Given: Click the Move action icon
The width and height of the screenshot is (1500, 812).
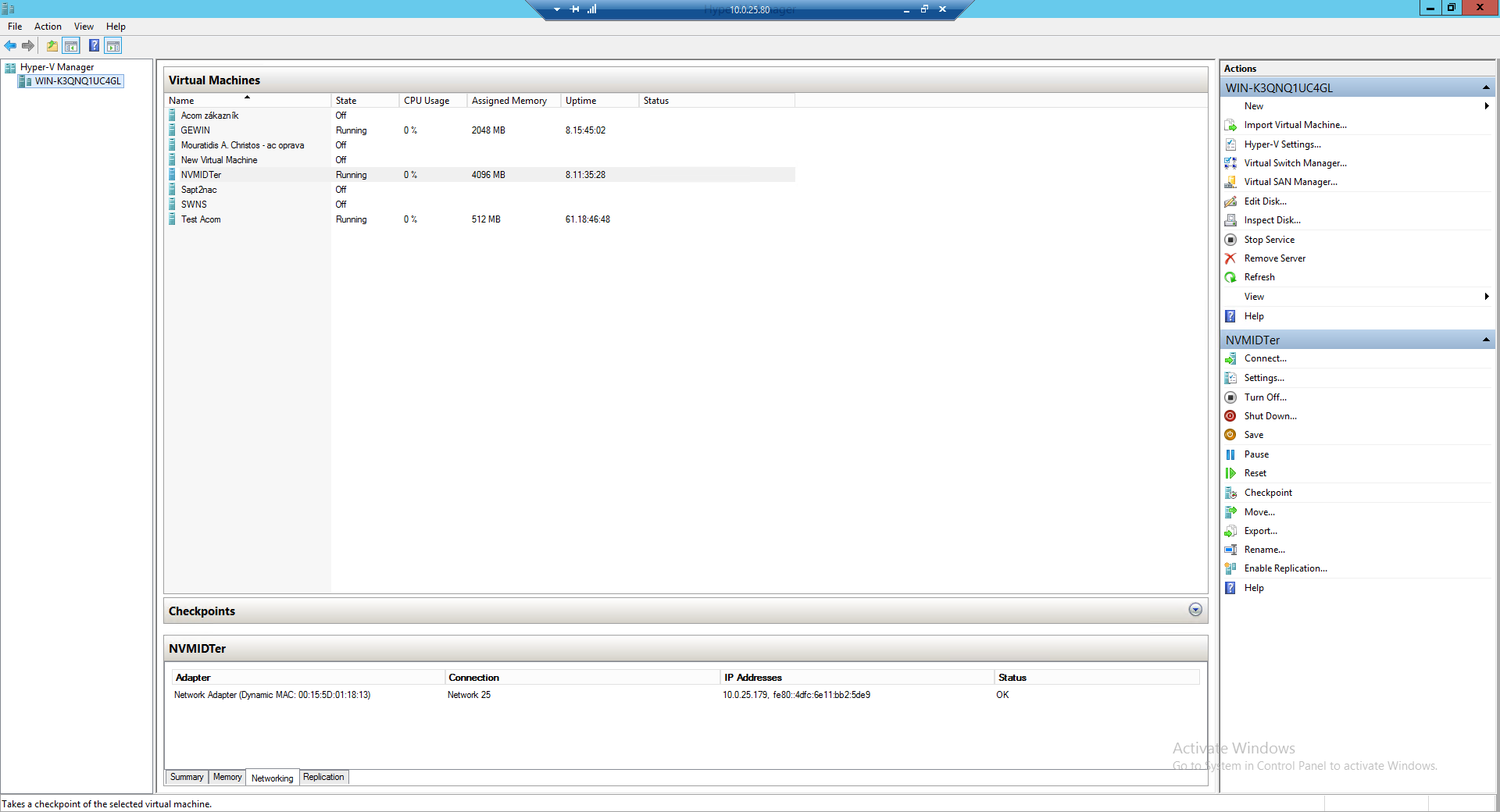Looking at the screenshot, I should point(1230,512).
